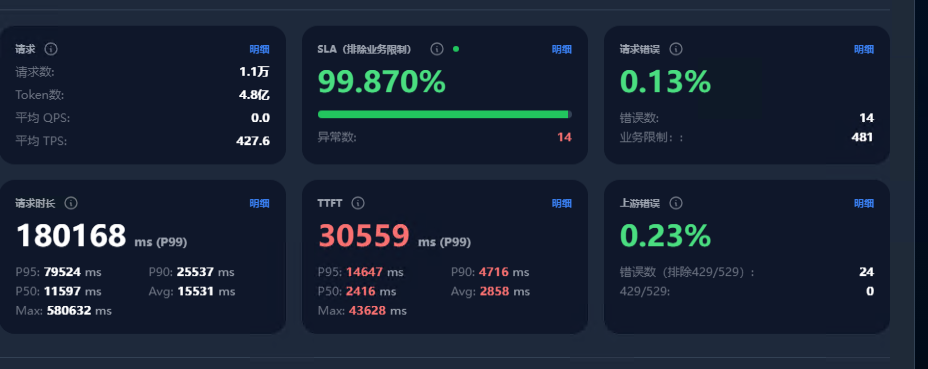
Task: Click TTFT Avg value 2858
Action: pos(495,291)
